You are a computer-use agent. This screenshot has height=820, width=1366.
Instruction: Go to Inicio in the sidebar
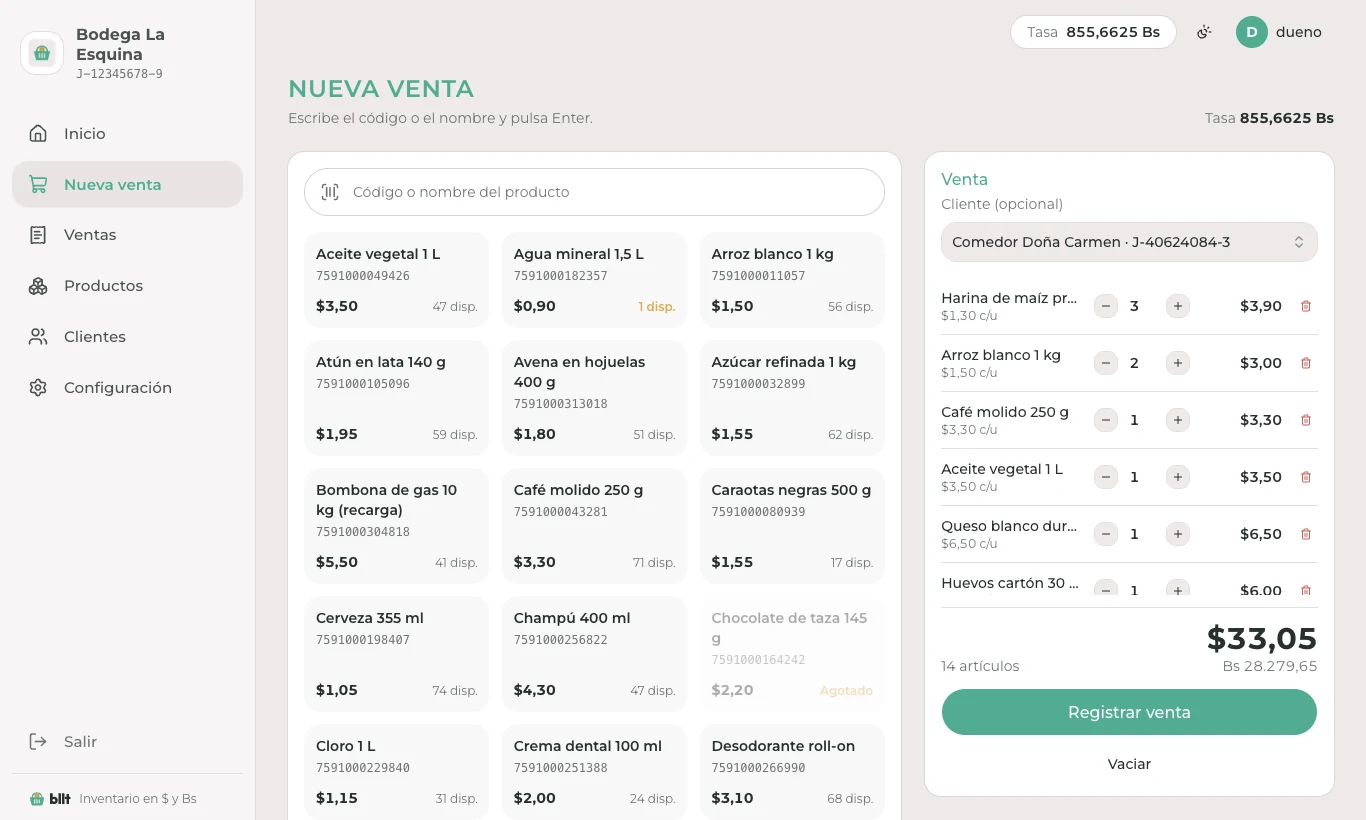click(127, 133)
